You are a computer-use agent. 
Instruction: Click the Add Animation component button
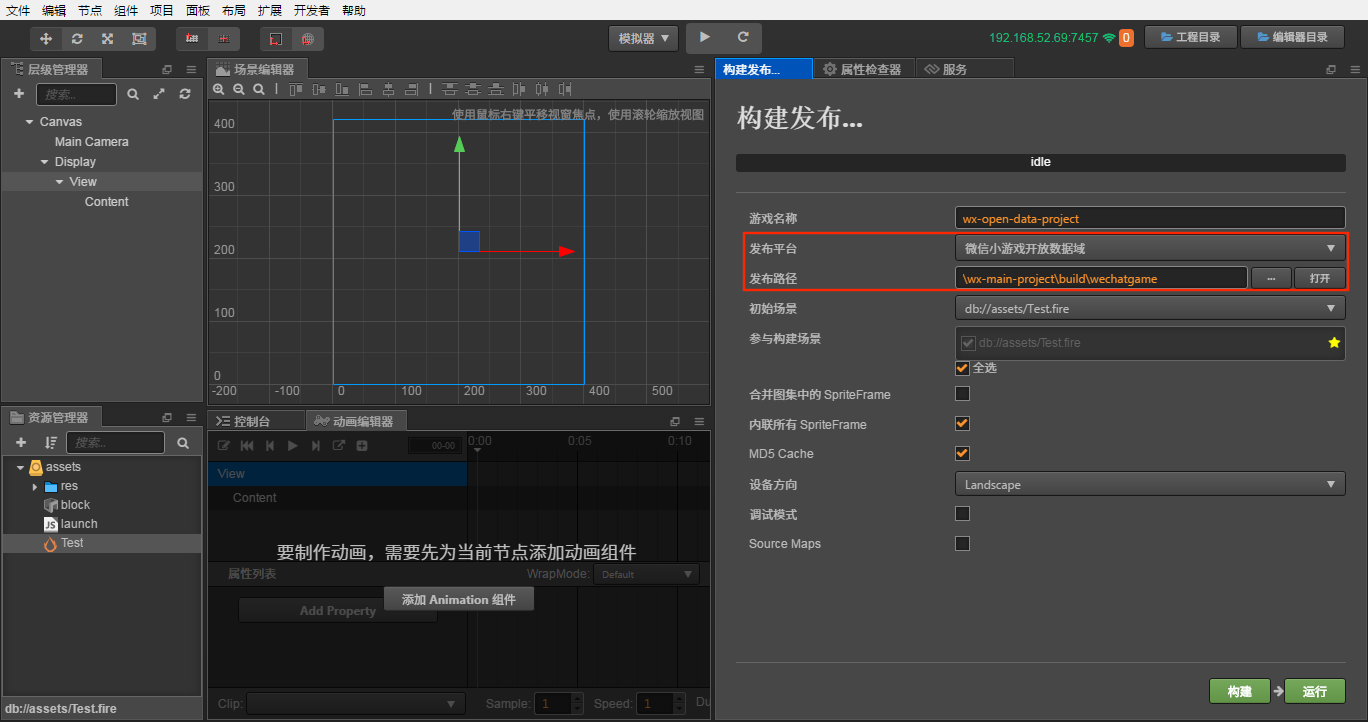tap(459, 599)
